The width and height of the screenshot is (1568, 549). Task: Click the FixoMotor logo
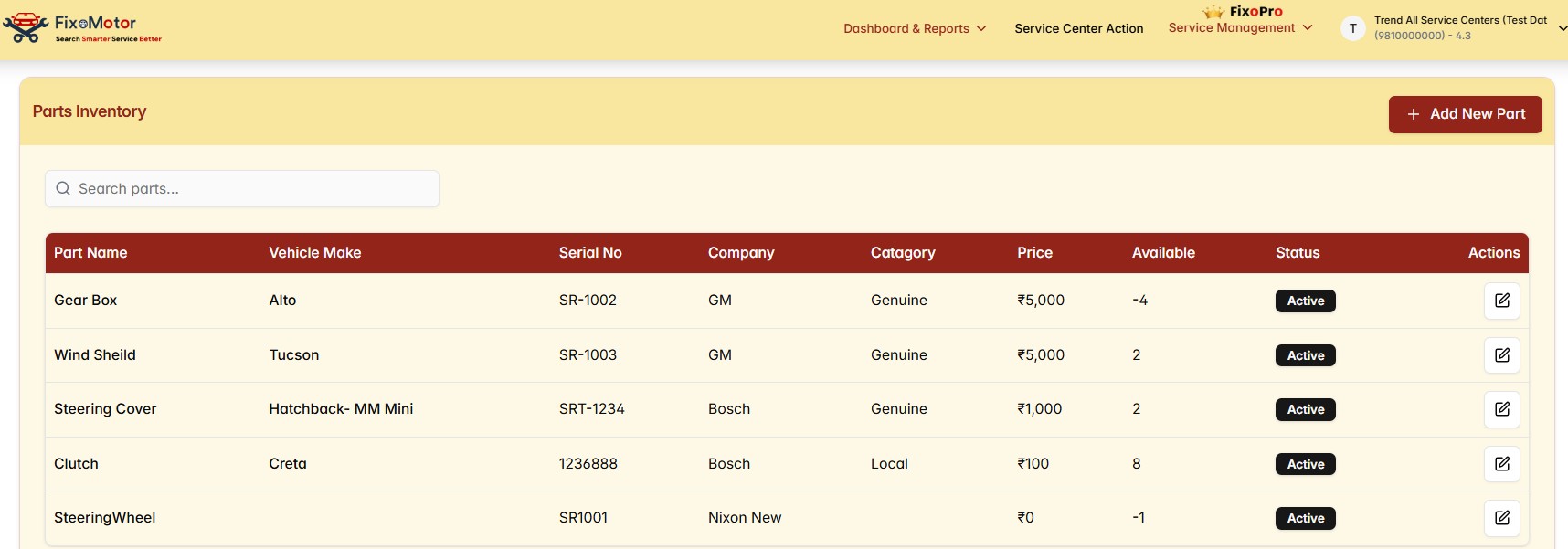click(x=82, y=27)
